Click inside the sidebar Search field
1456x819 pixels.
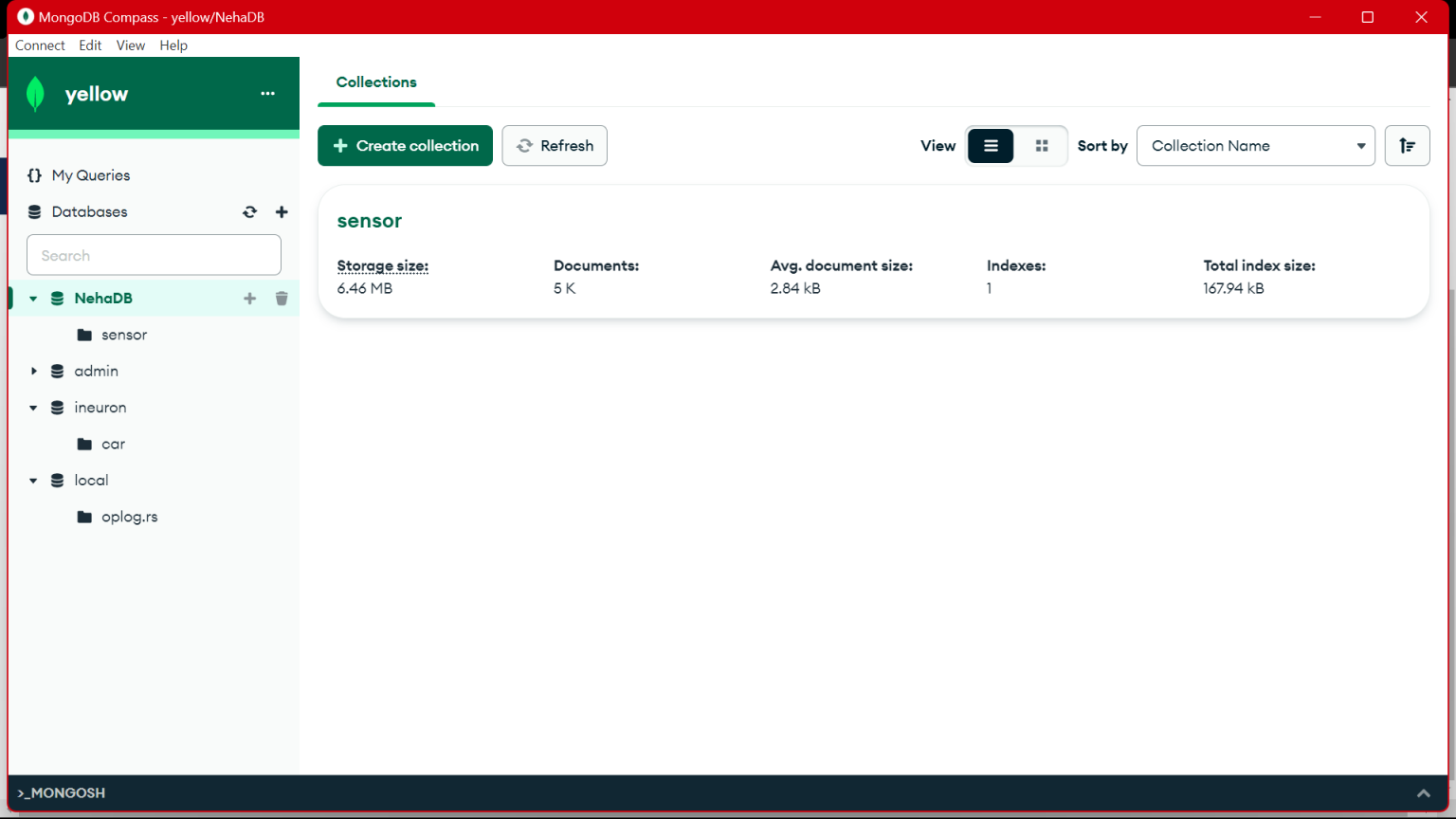[154, 254]
